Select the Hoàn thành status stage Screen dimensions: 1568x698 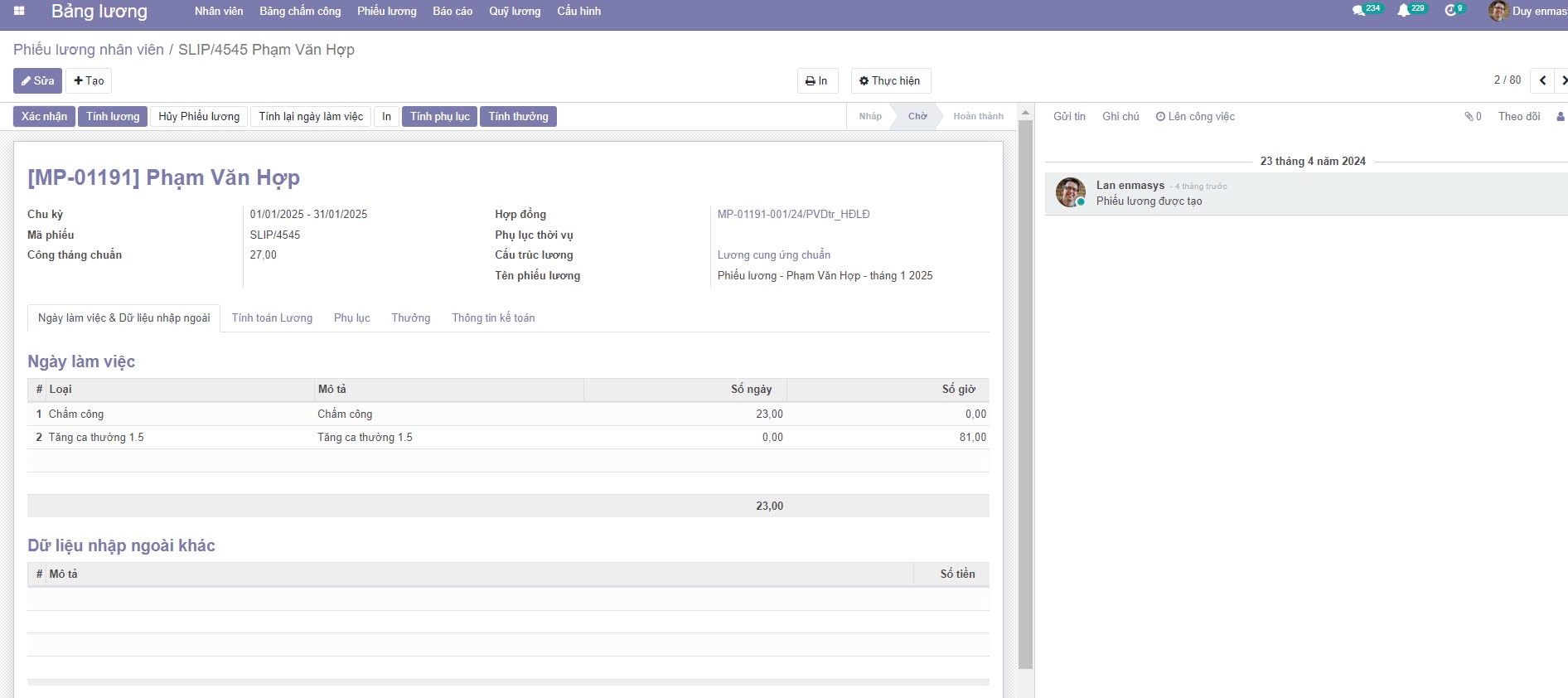978,117
